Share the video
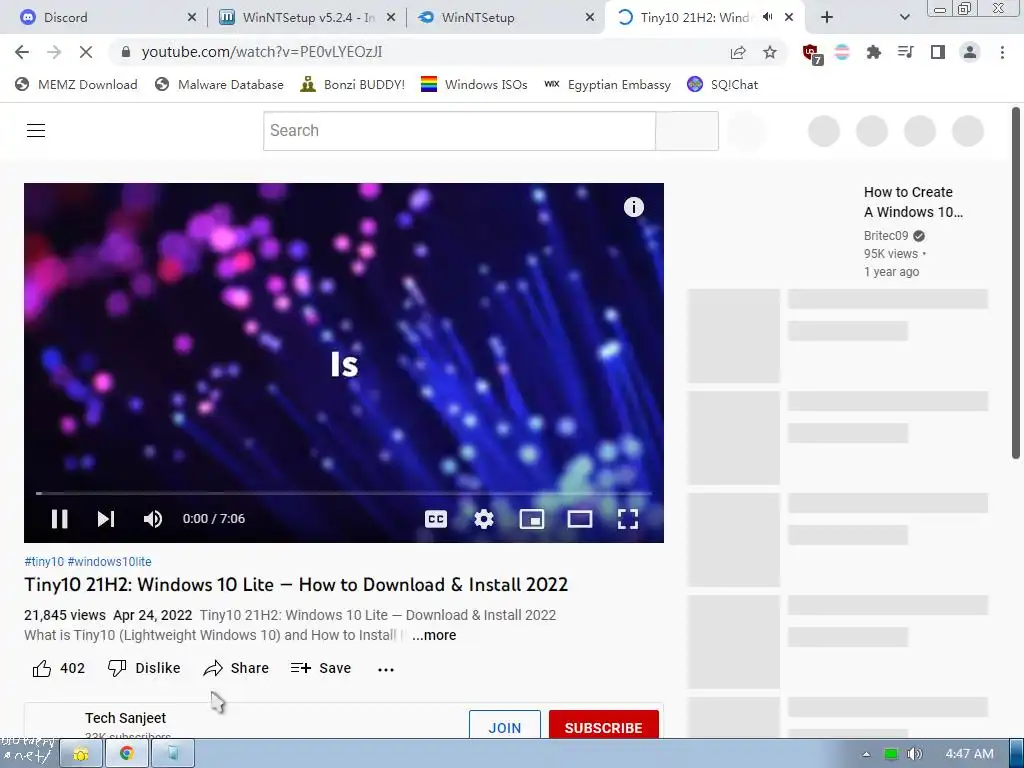Viewport: 1024px width, 768px height. 236,668
